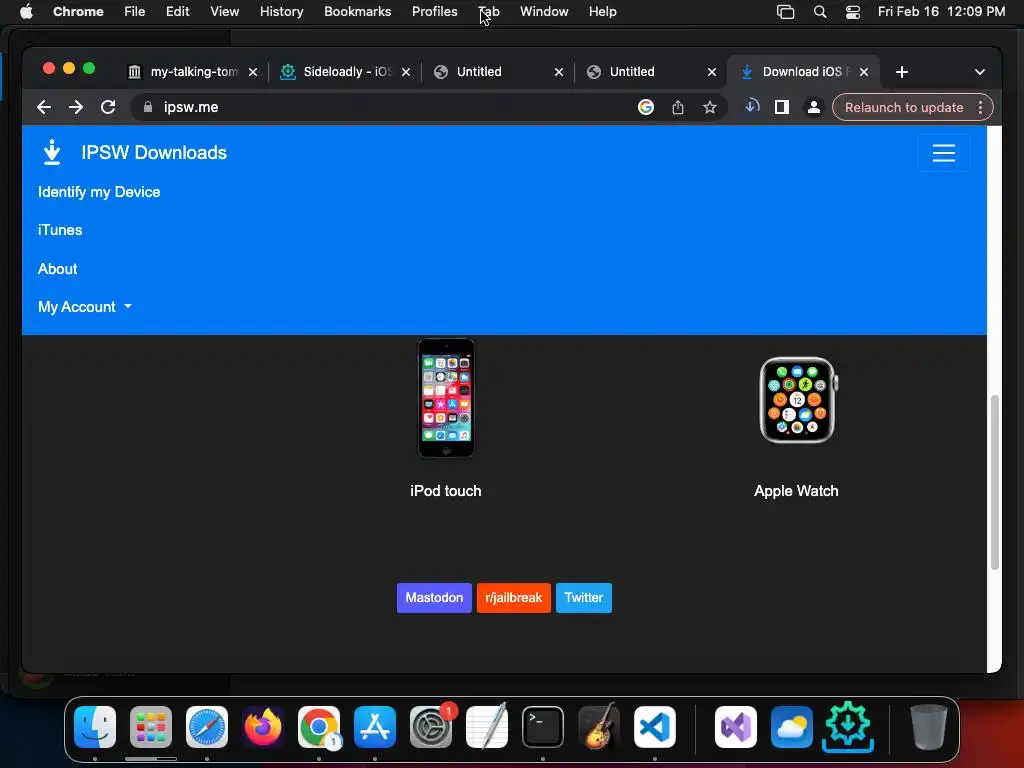Click the IPSW Downloads logo icon

tap(52, 152)
